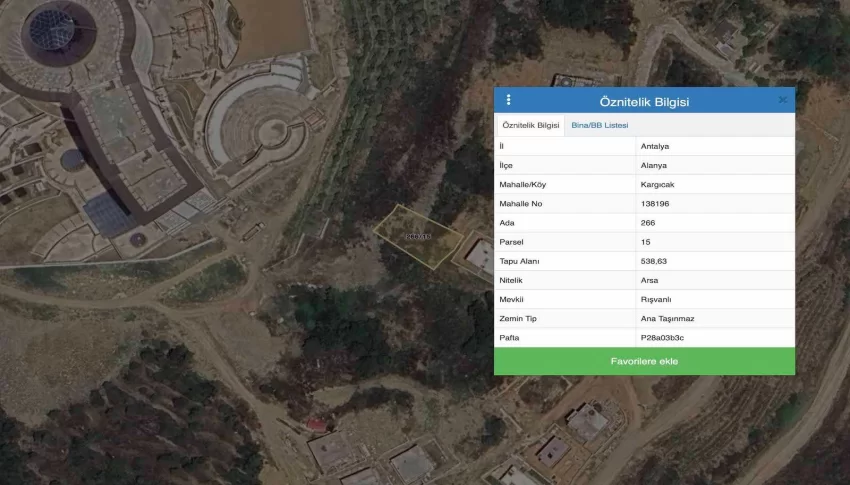
Task: Click the Antalya value in the İl row
Action: (656, 146)
